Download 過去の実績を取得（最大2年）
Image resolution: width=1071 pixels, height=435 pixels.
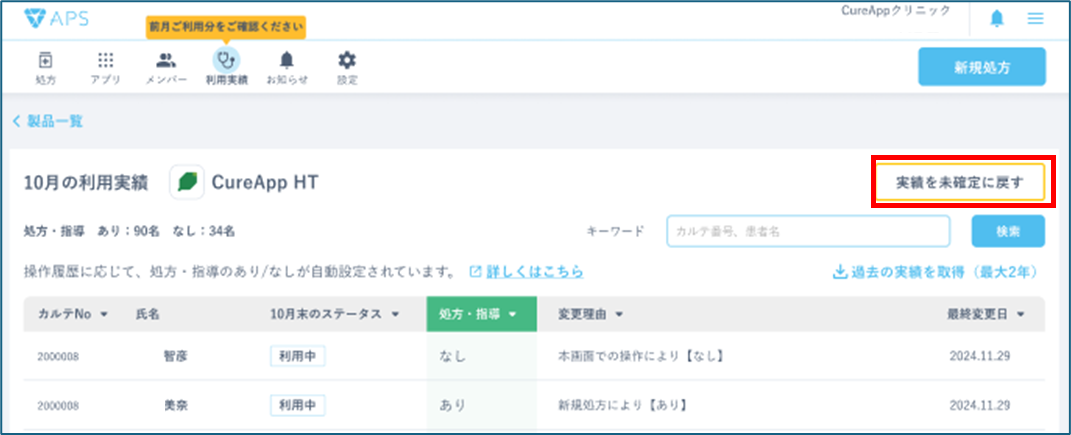(935, 272)
